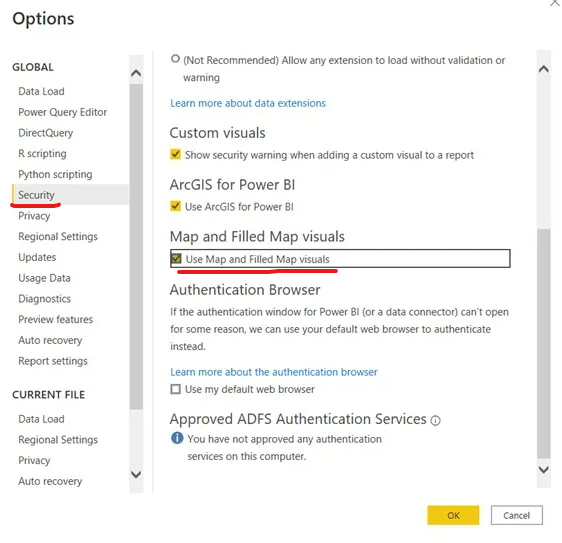Screen dimensions: 562x543
Task: Select Report settings category
Action: [53, 361]
